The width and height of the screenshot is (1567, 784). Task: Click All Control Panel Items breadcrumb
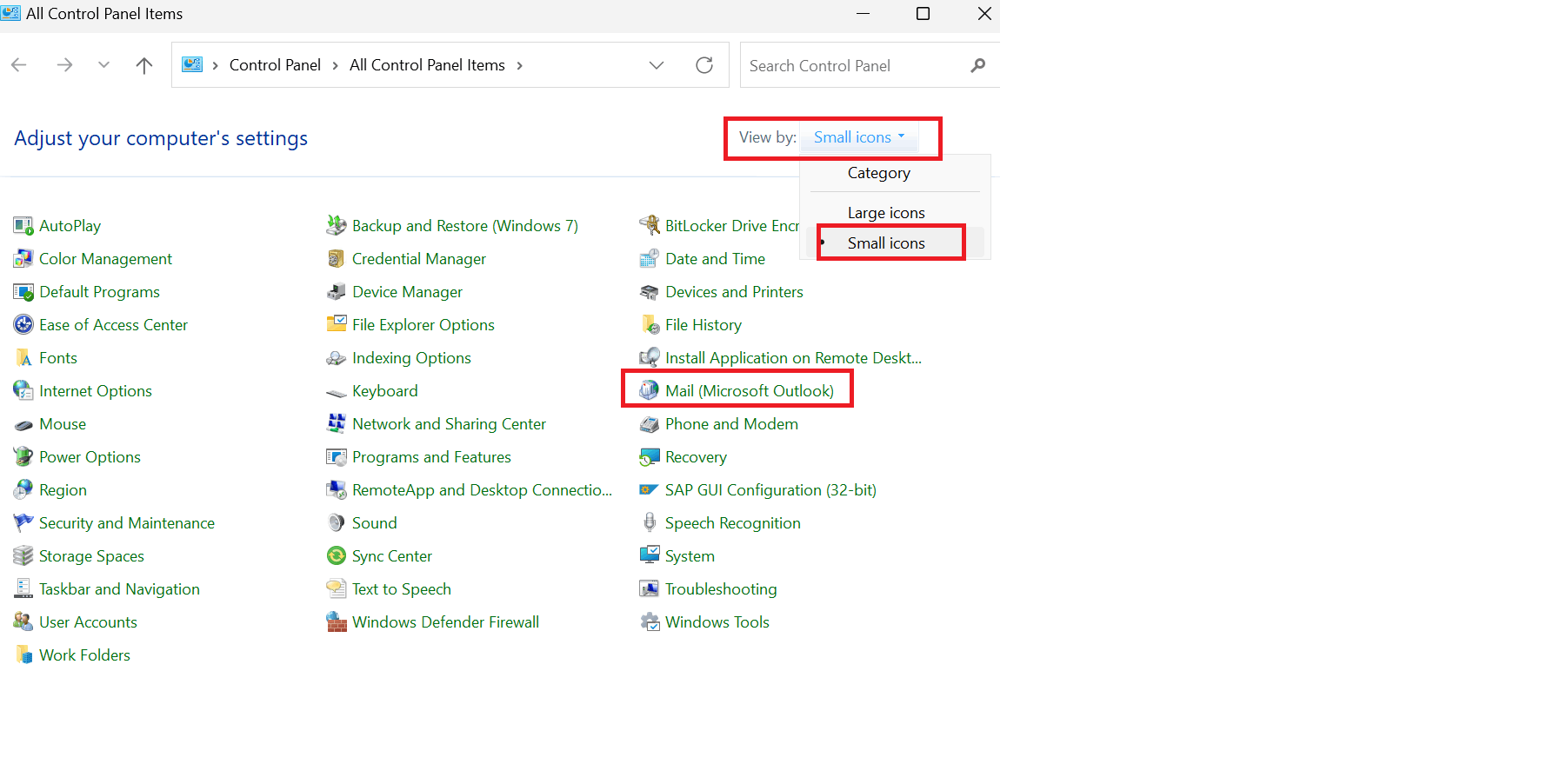(427, 64)
